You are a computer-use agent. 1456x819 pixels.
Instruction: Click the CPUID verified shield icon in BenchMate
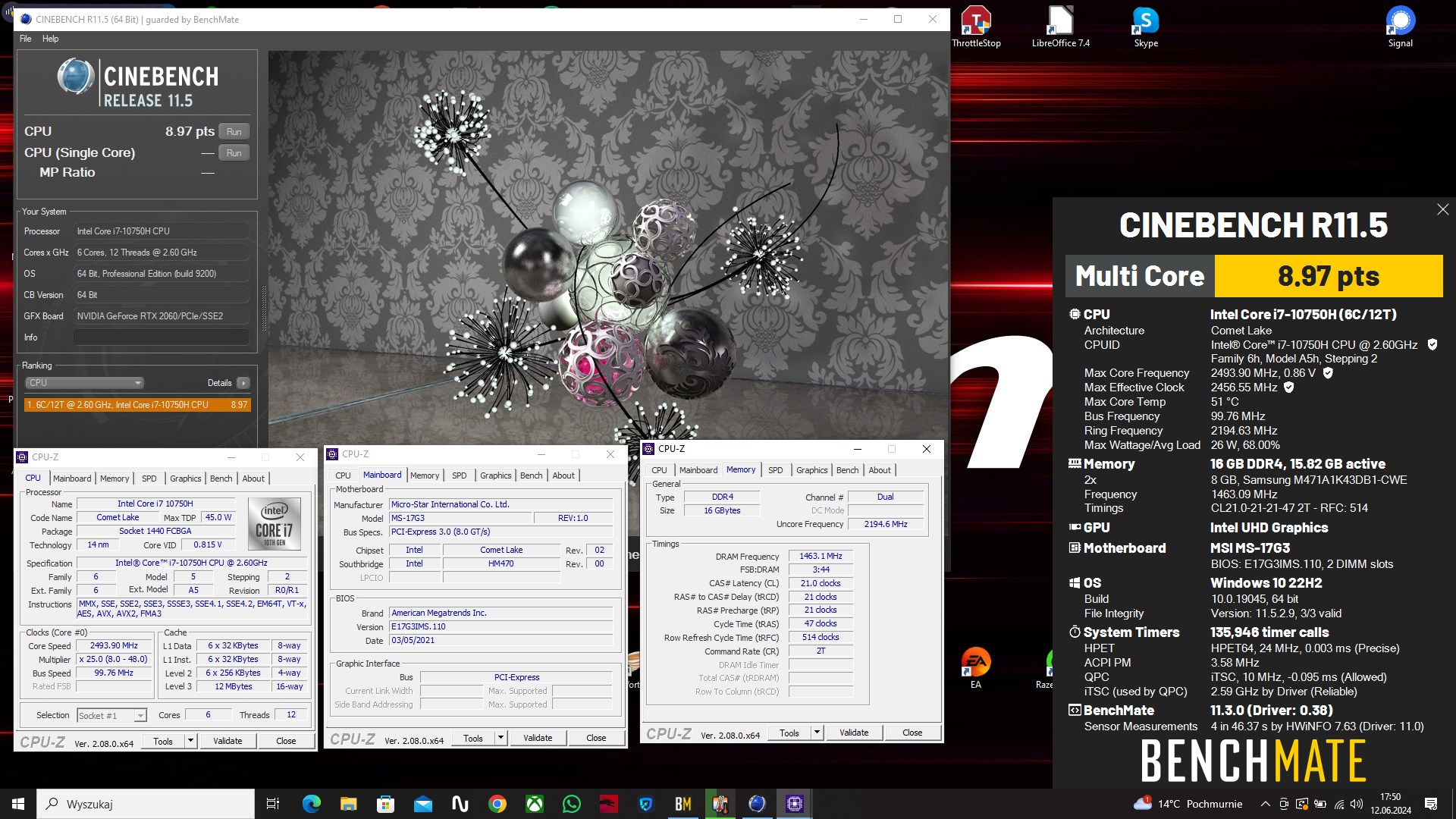1432,344
